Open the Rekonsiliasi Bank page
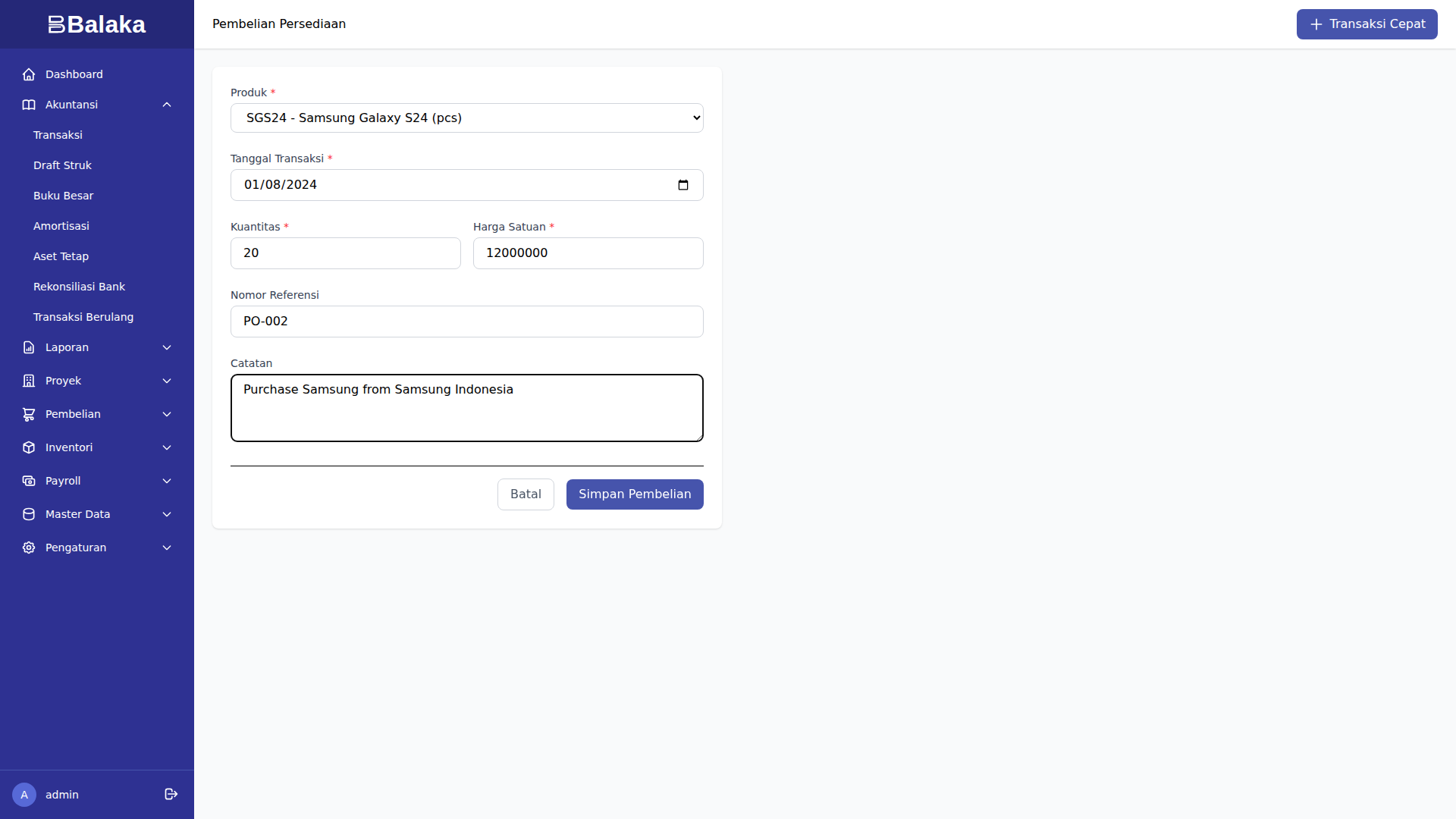The height and width of the screenshot is (819, 1456). coord(79,287)
